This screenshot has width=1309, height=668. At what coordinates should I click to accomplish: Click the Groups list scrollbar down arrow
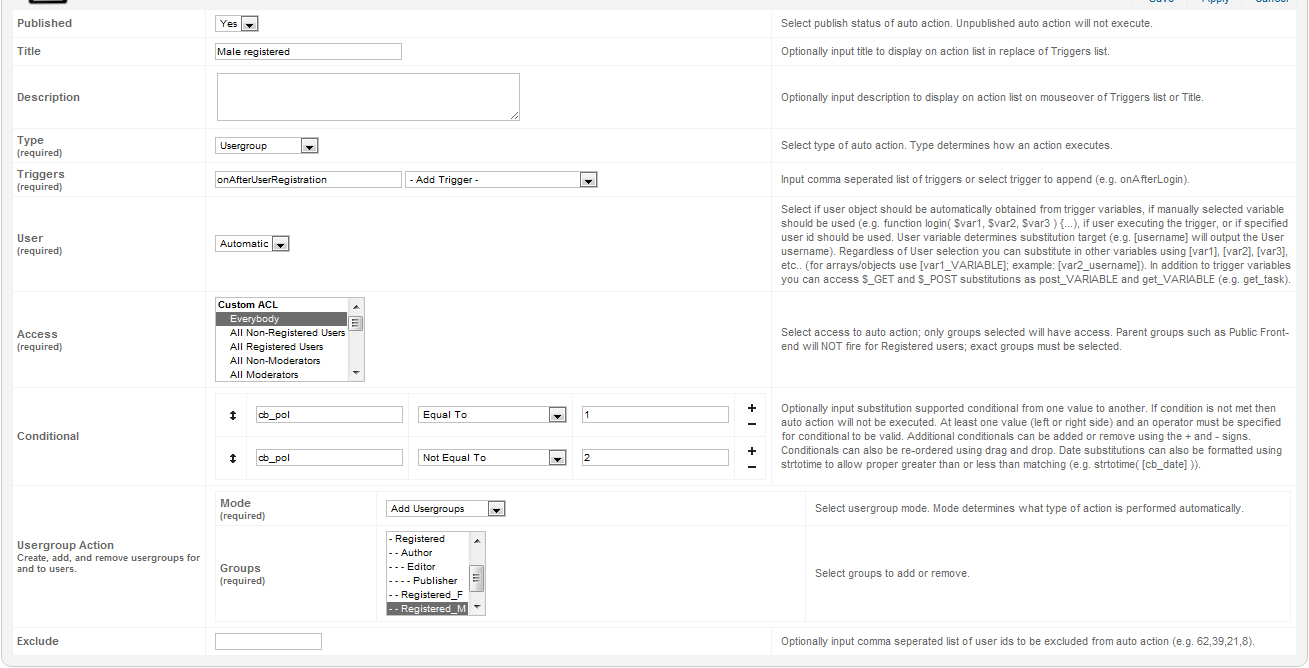coord(477,607)
